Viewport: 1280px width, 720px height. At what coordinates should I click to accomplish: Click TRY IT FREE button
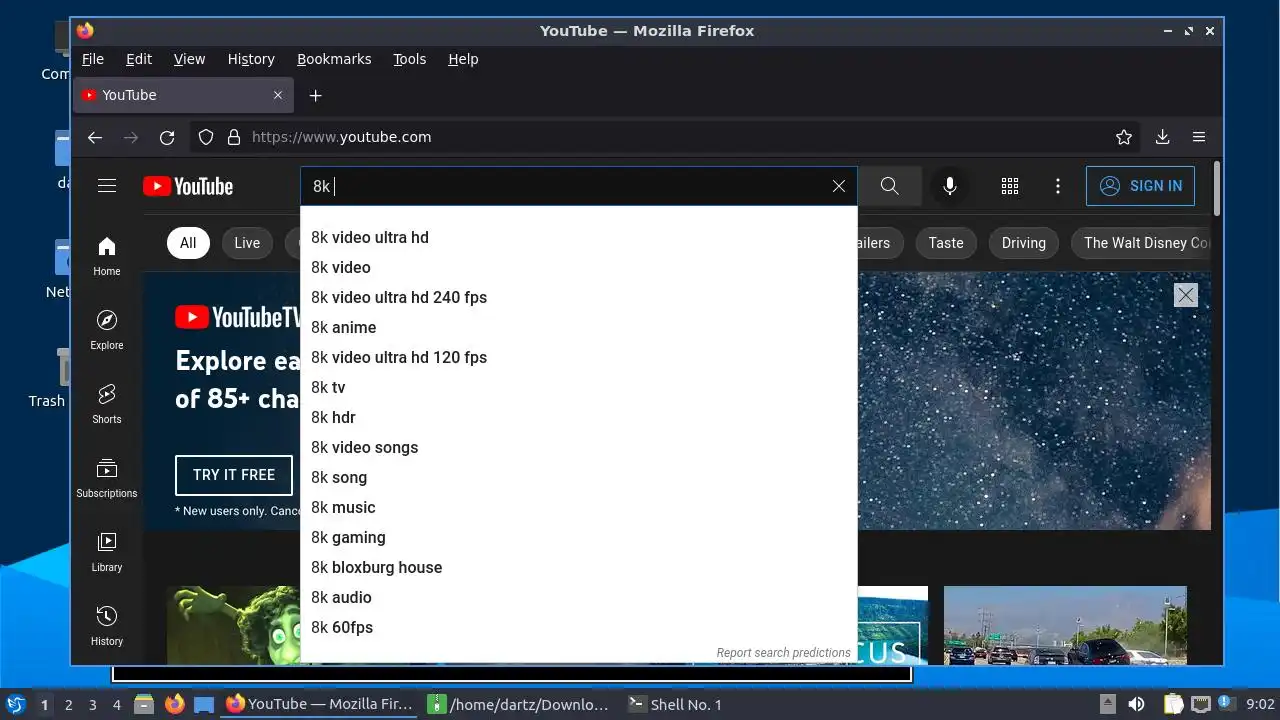click(234, 475)
